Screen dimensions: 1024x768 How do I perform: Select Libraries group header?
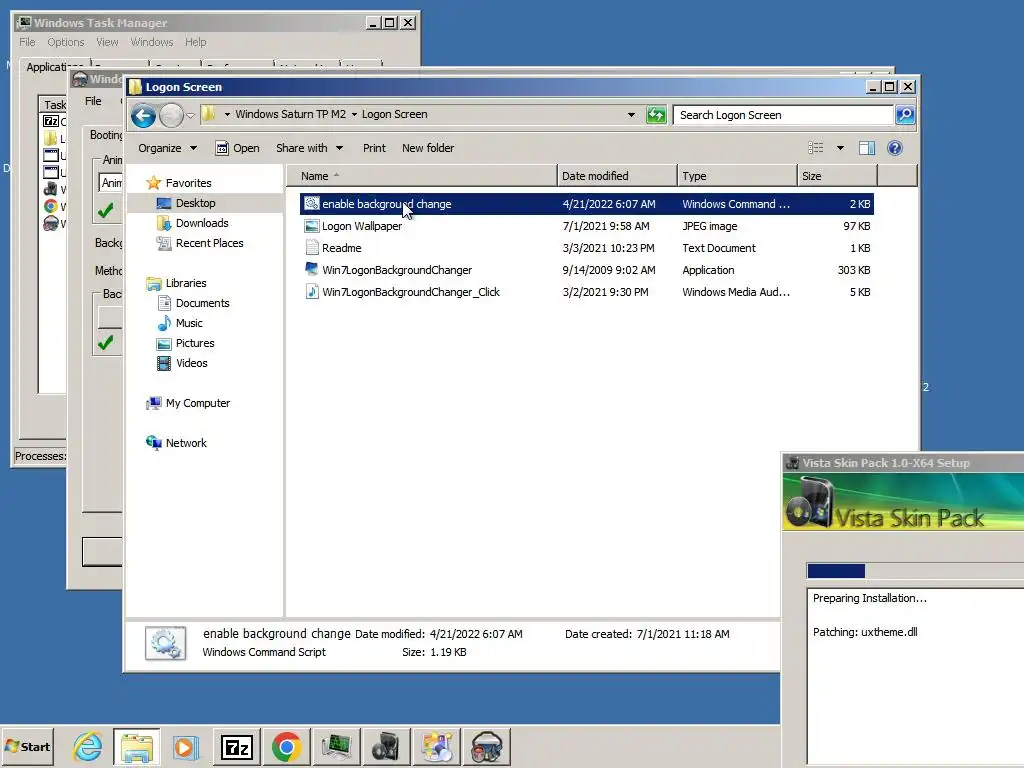[185, 283]
